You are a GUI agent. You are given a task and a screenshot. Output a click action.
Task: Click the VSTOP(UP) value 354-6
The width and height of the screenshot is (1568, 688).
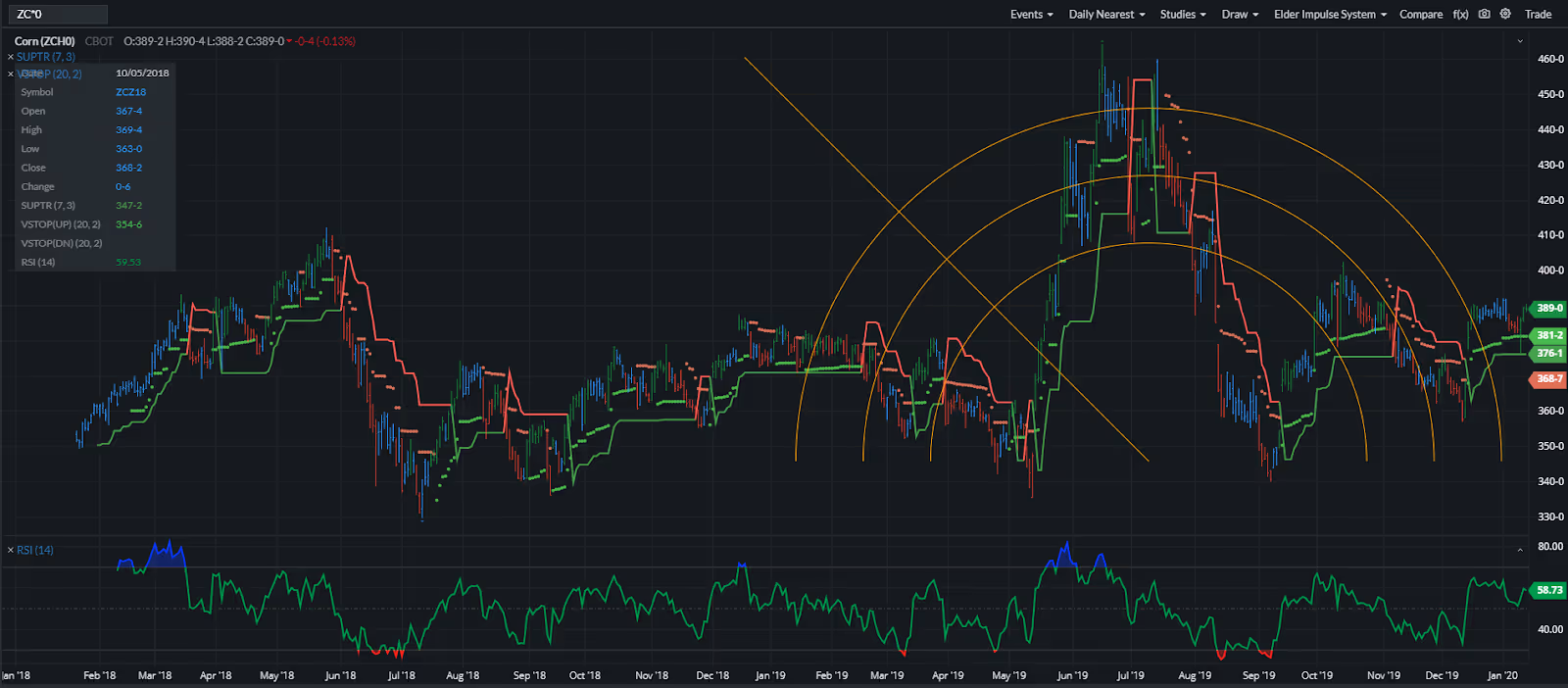coord(128,224)
